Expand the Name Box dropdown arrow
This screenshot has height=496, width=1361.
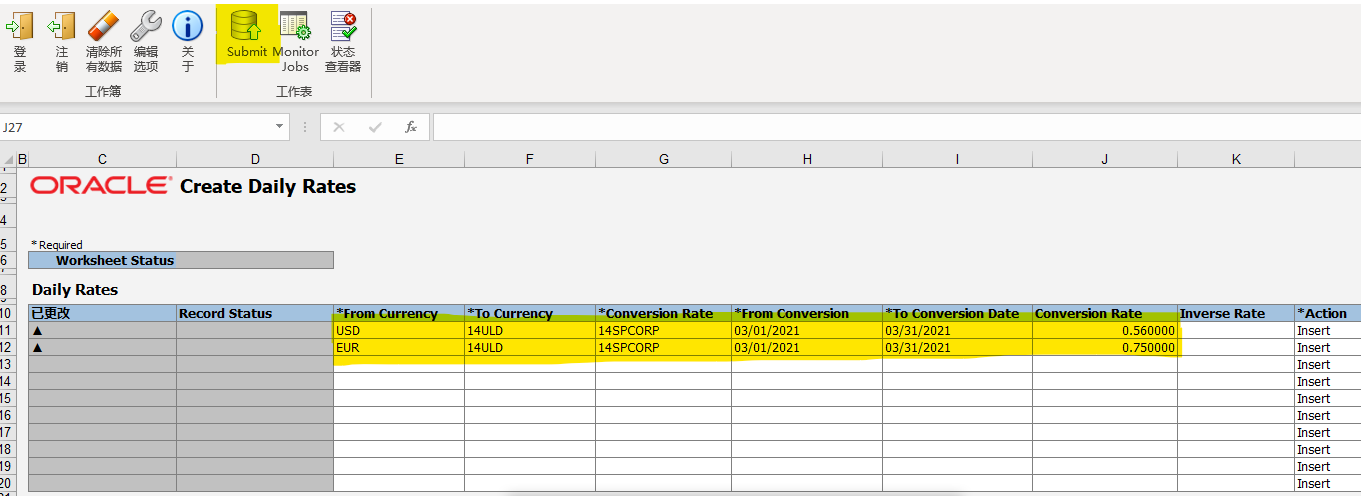(x=280, y=127)
